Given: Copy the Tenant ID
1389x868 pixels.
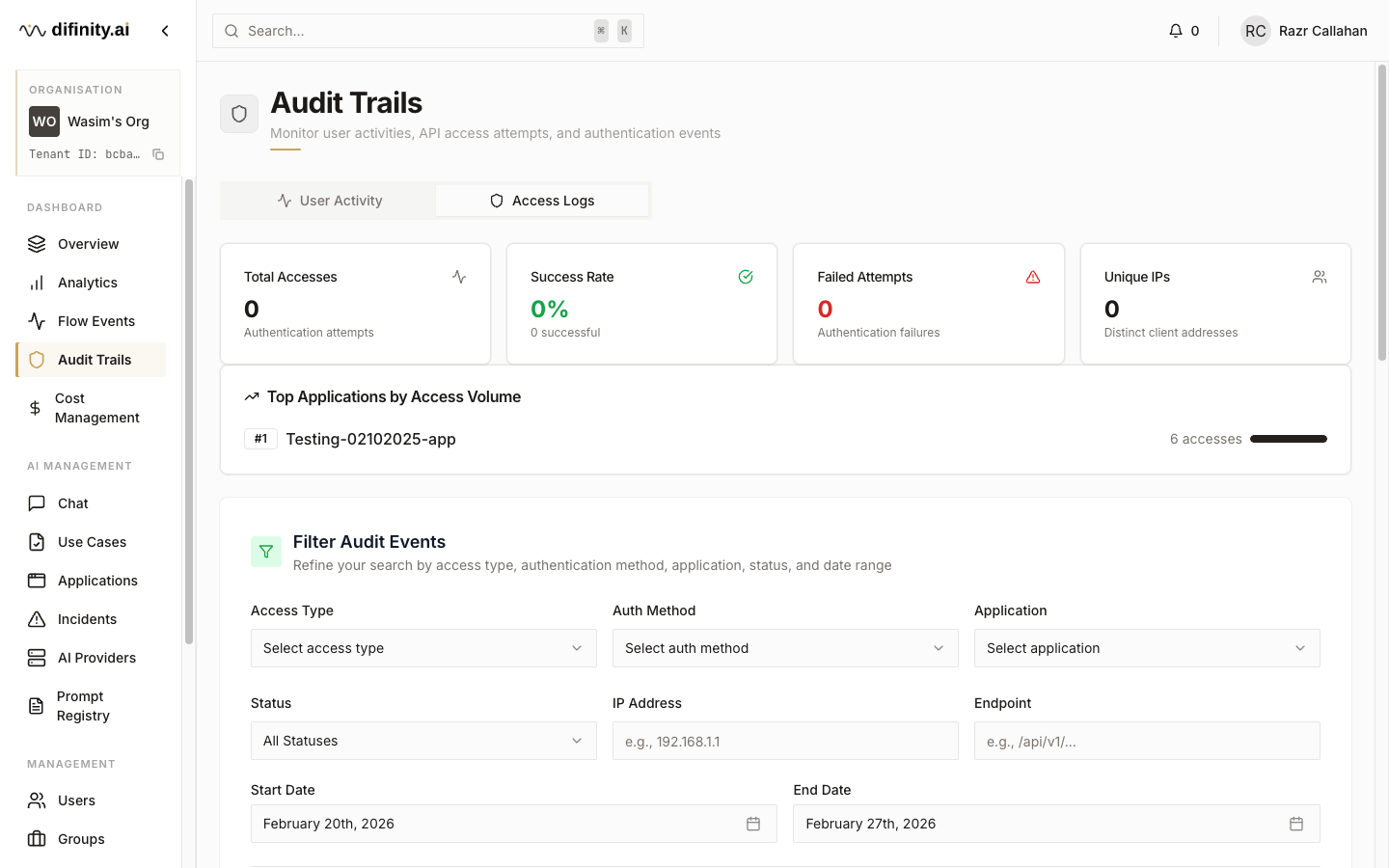Looking at the screenshot, I should click(158, 154).
